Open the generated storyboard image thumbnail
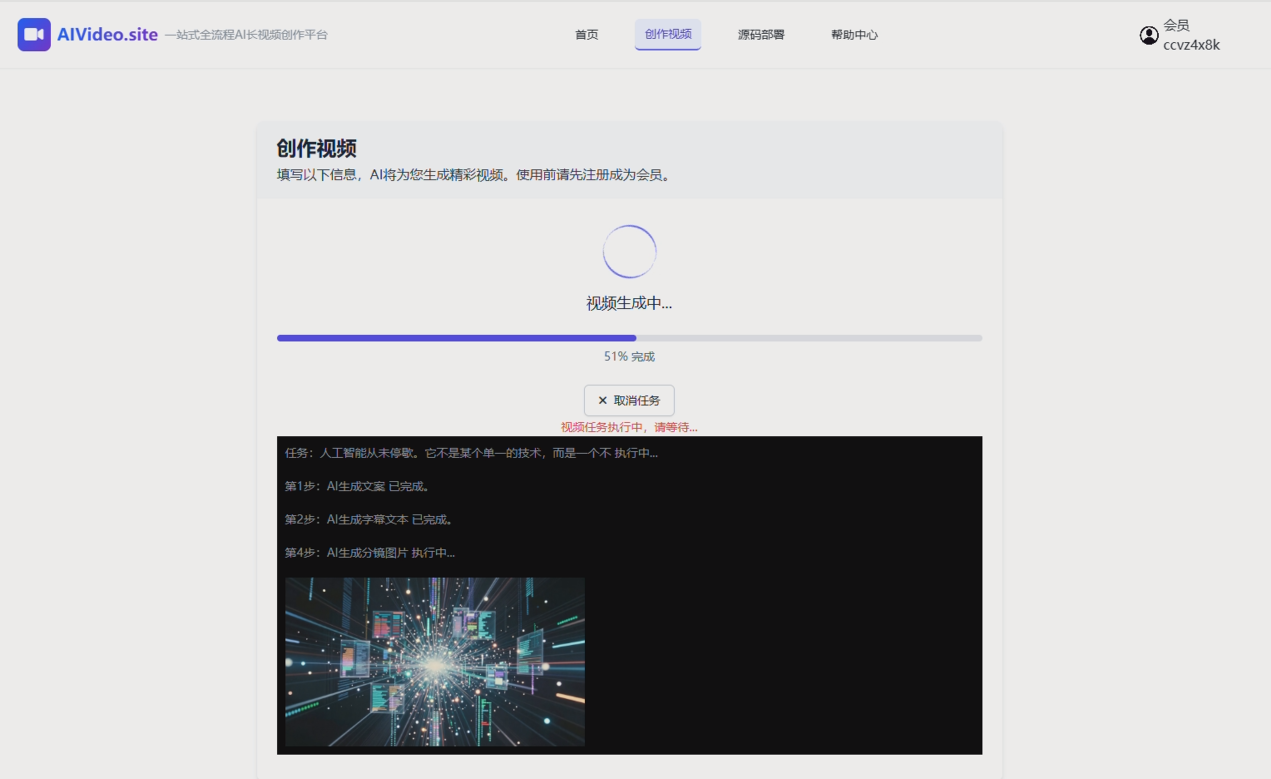The image size is (1271, 779). [x=435, y=661]
